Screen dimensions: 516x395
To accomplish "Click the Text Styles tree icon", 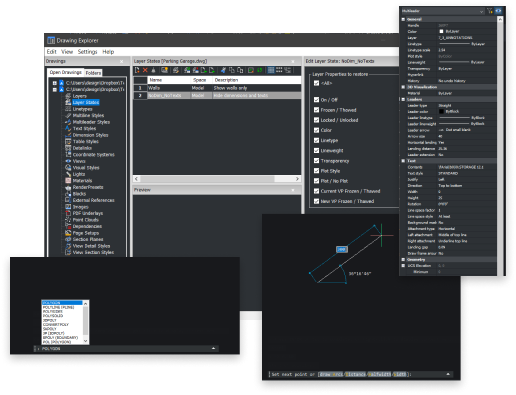I will pyautogui.click(x=68, y=128).
